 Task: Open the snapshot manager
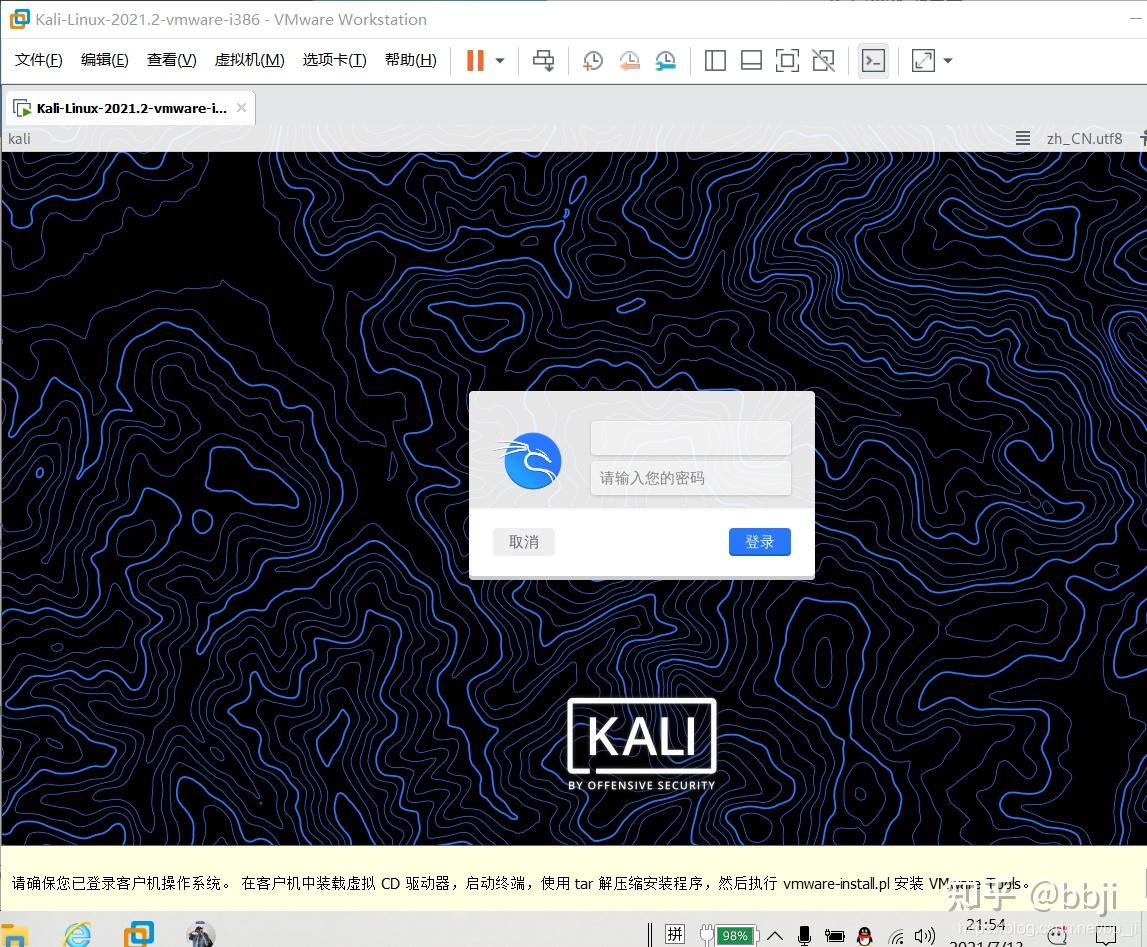tap(666, 61)
